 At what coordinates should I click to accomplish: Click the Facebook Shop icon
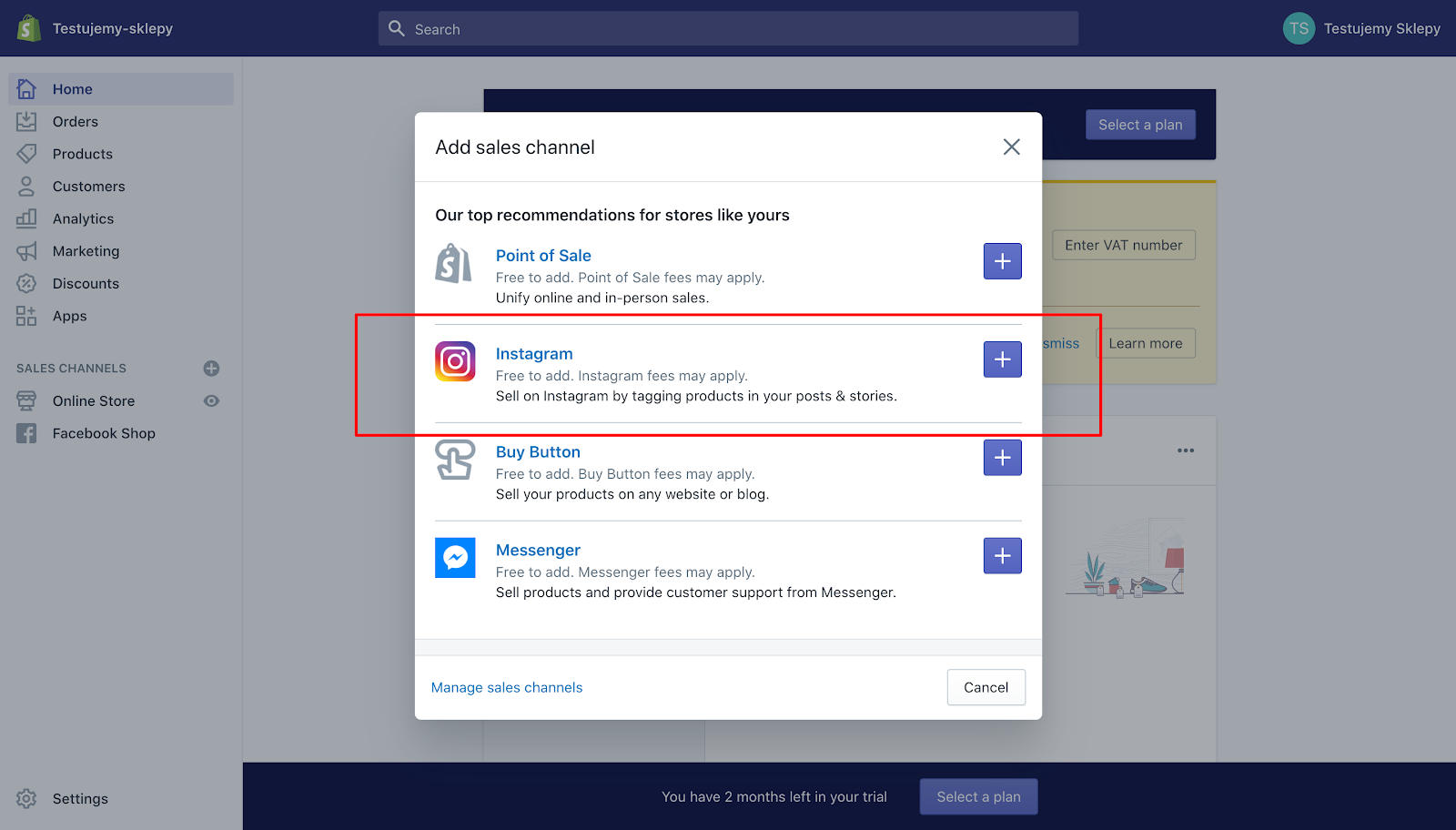[x=26, y=433]
